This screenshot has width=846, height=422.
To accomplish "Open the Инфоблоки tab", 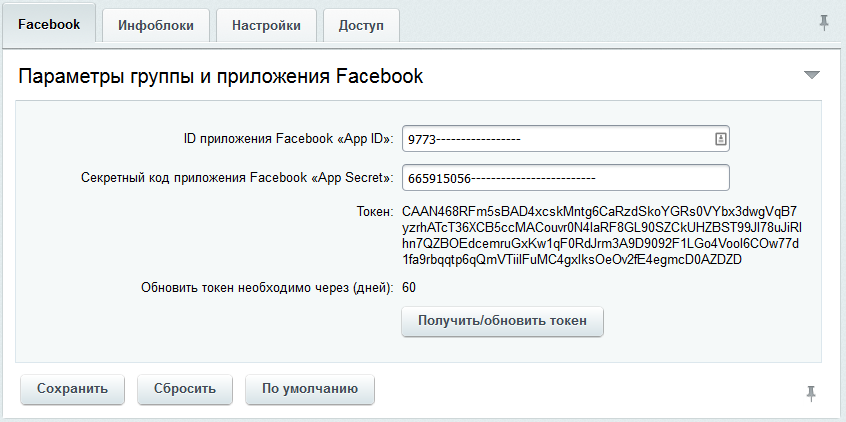I will (x=156, y=25).
